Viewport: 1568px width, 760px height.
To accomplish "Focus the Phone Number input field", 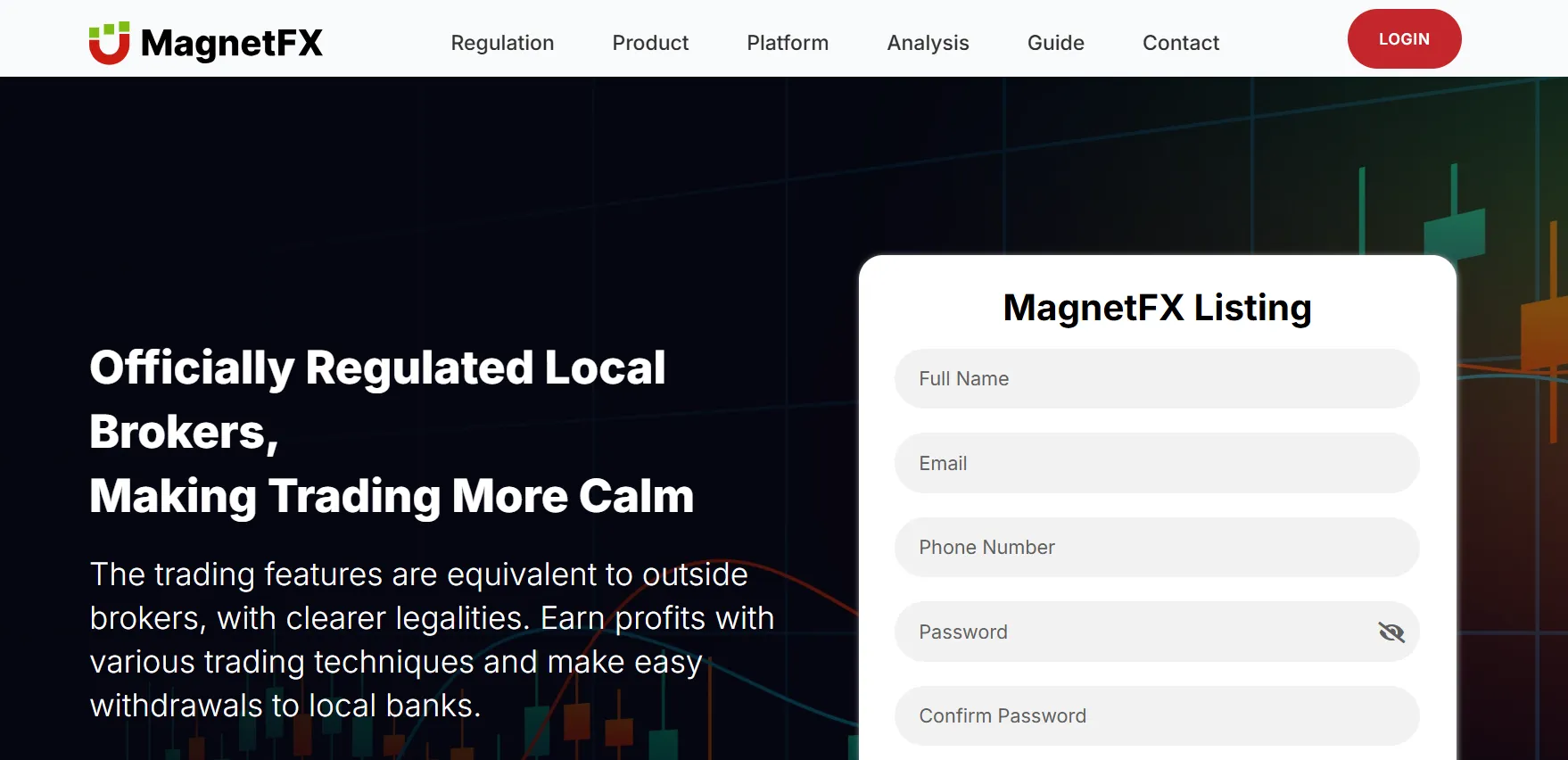I will pos(1157,548).
